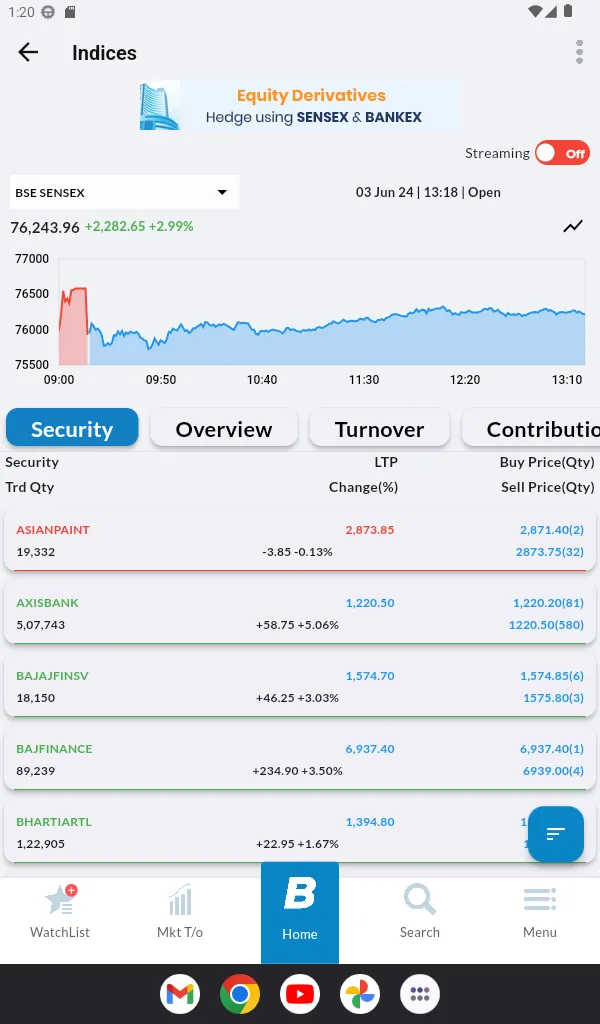
Task: Open the three-dot overflow menu
Action: [578, 52]
